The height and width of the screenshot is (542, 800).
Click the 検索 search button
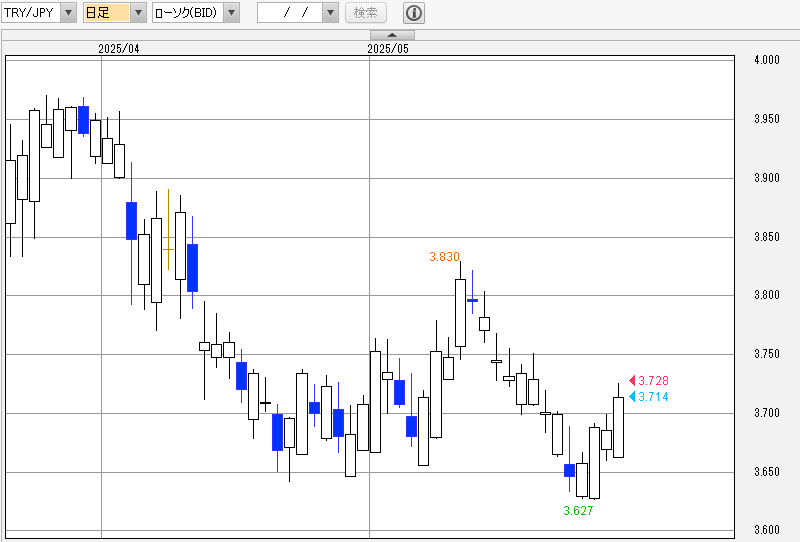pos(366,13)
